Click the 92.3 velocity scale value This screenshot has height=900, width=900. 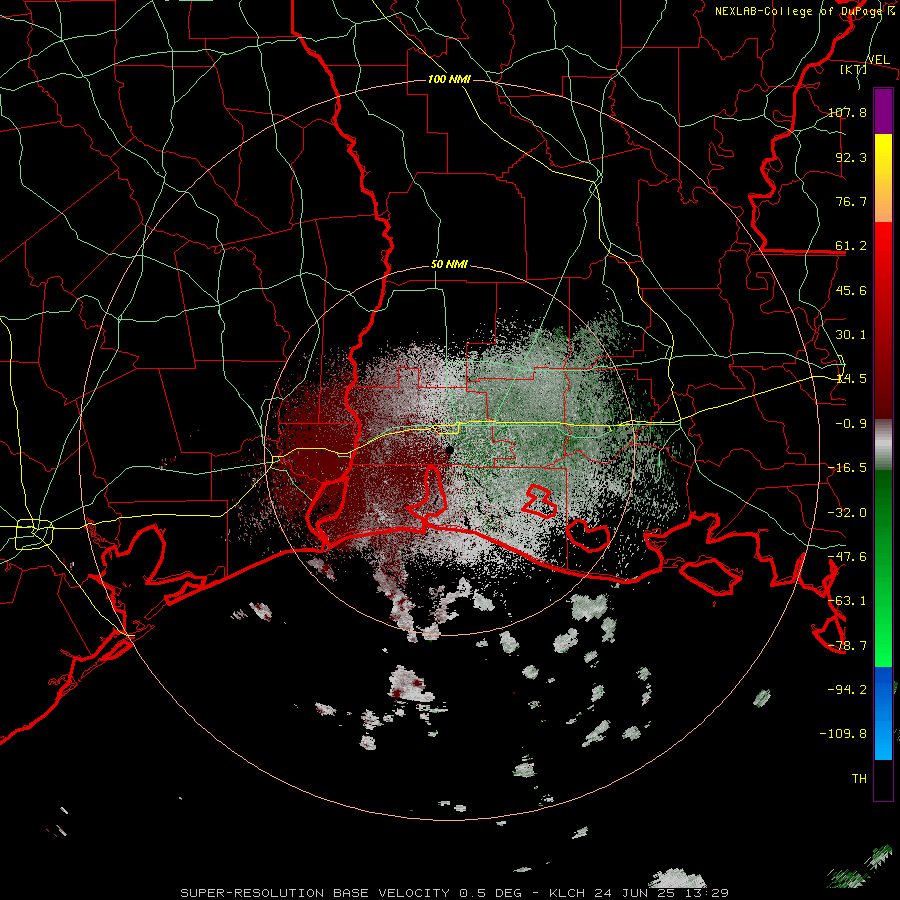pyautogui.click(x=851, y=157)
